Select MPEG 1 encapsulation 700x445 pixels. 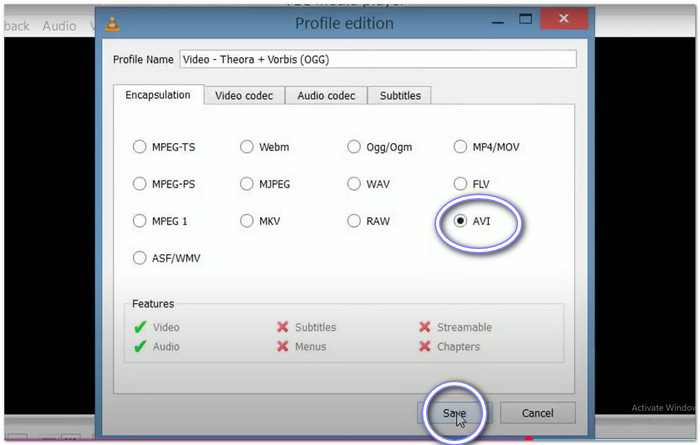(x=140, y=221)
